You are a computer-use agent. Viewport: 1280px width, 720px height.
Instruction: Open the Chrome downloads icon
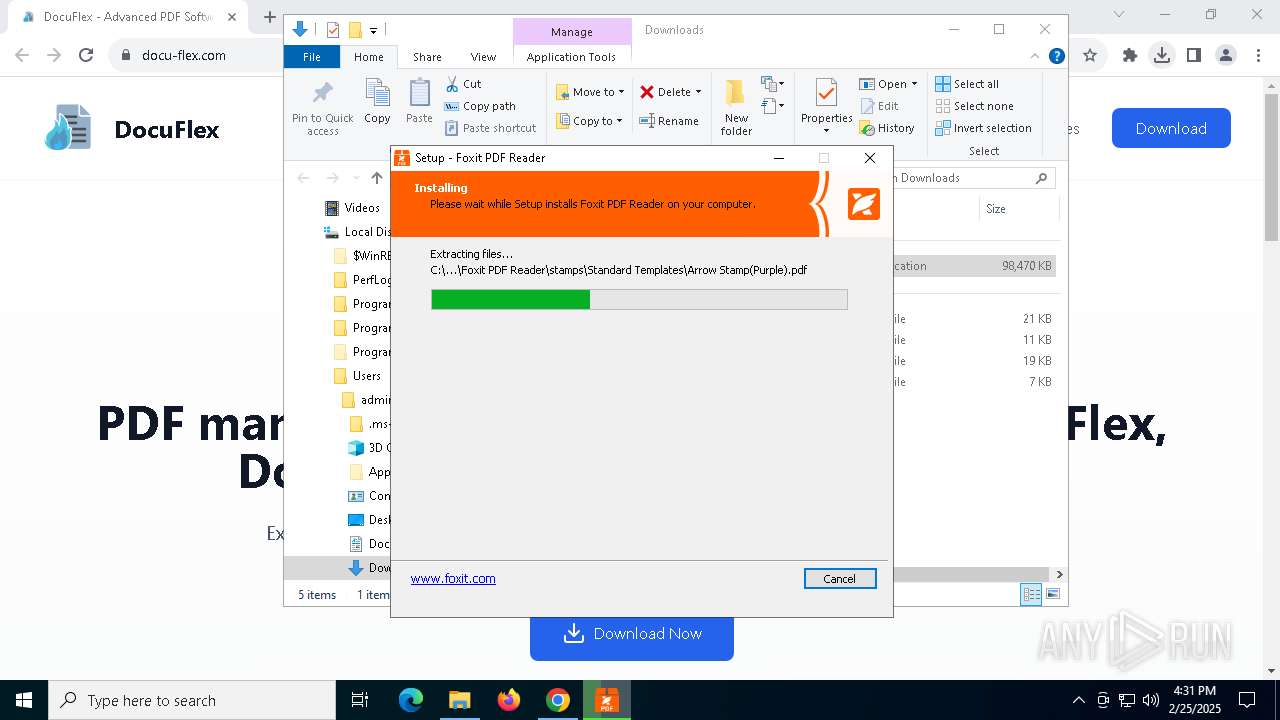click(x=1162, y=55)
